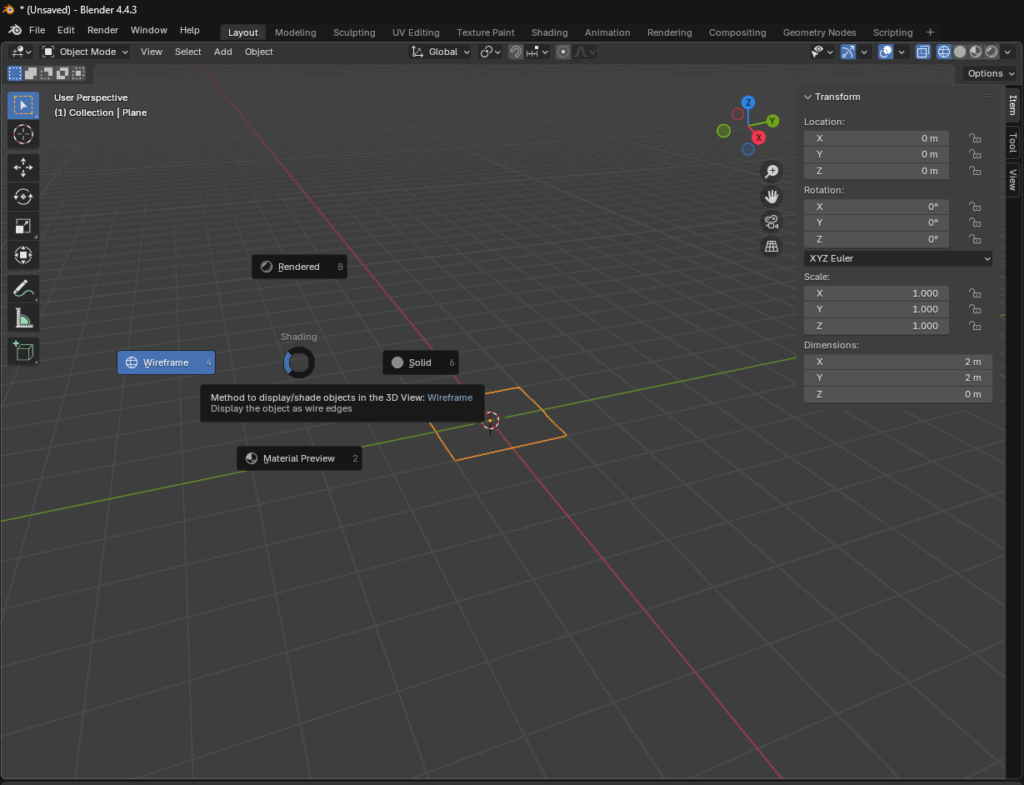The image size is (1024, 785).
Task: Open the selectability and visibility dropdown
Action: pyautogui.click(x=822, y=52)
